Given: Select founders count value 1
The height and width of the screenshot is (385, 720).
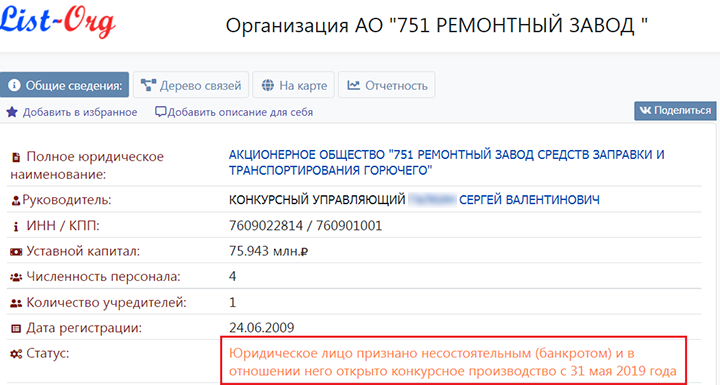Looking at the screenshot, I should click(232, 302).
